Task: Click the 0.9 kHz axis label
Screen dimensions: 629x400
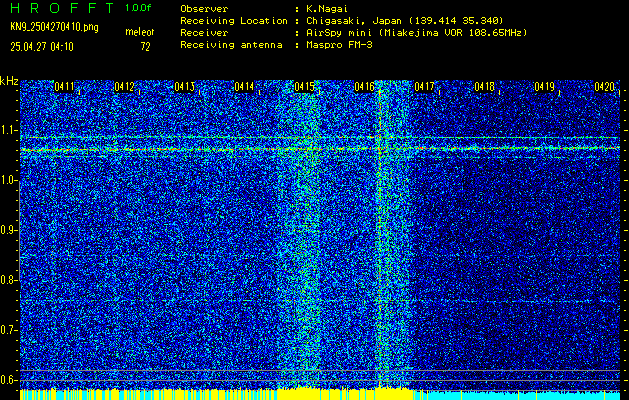Action: point(8,230)
